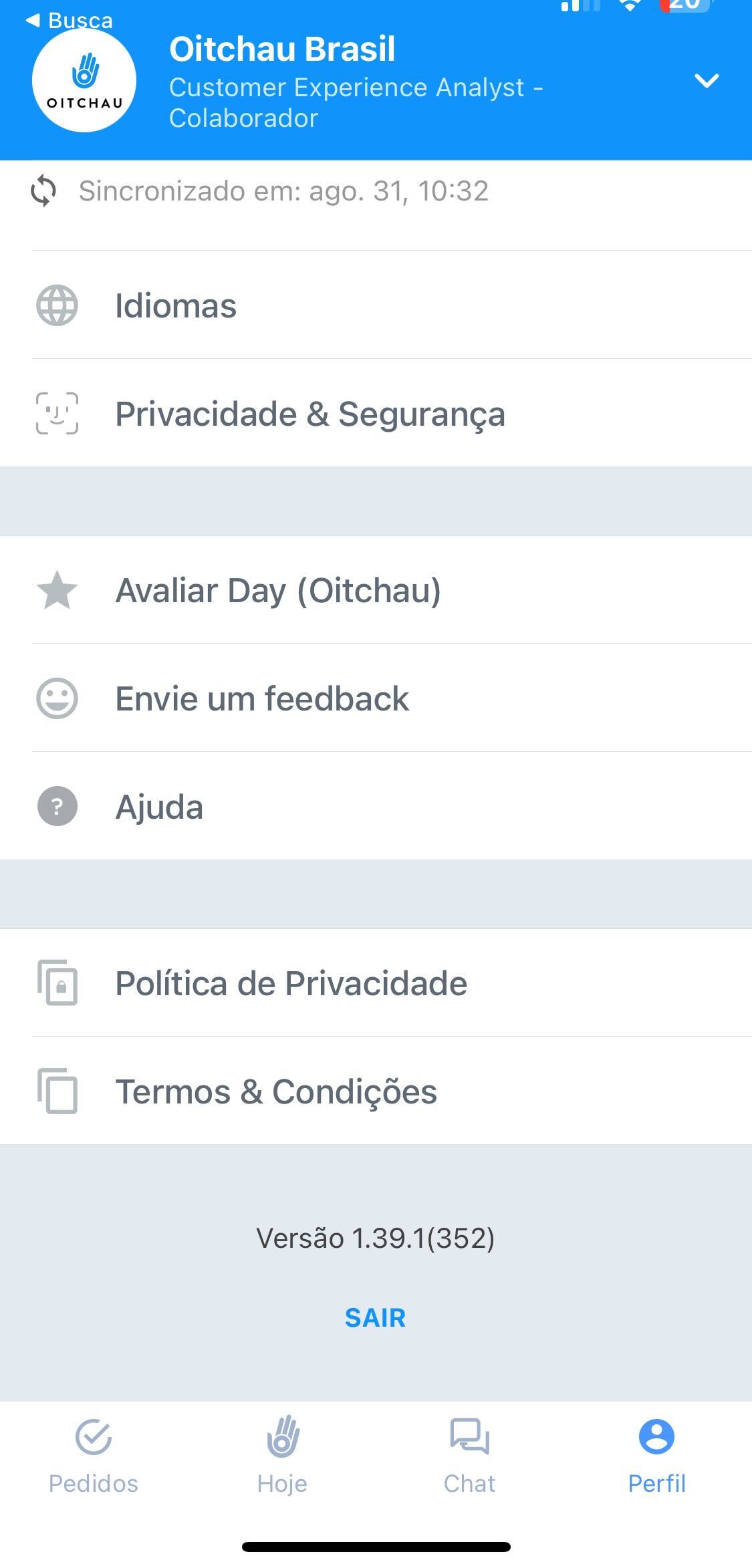Click the star icon to rate Day
Screen dimensions: 752x1568
click(x=57, y=590)
